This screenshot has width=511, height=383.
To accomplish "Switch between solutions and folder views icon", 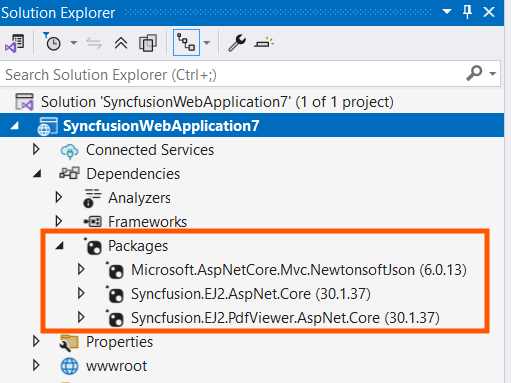I will click(14, 43).
